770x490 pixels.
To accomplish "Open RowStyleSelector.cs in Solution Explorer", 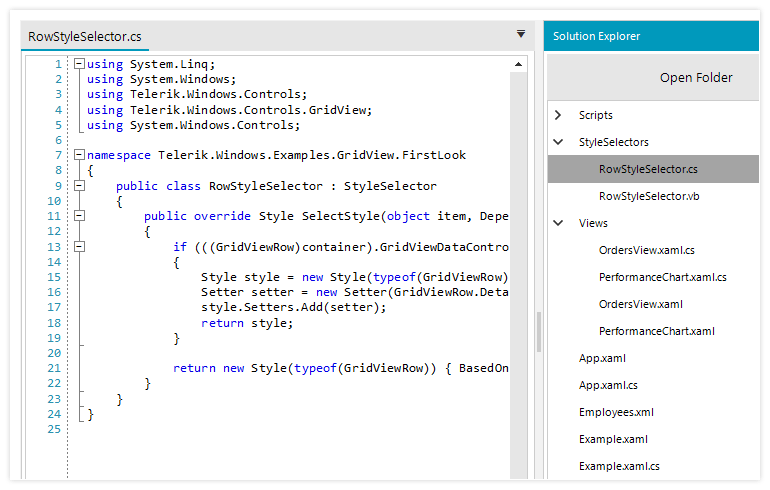I will pos(653,169).
